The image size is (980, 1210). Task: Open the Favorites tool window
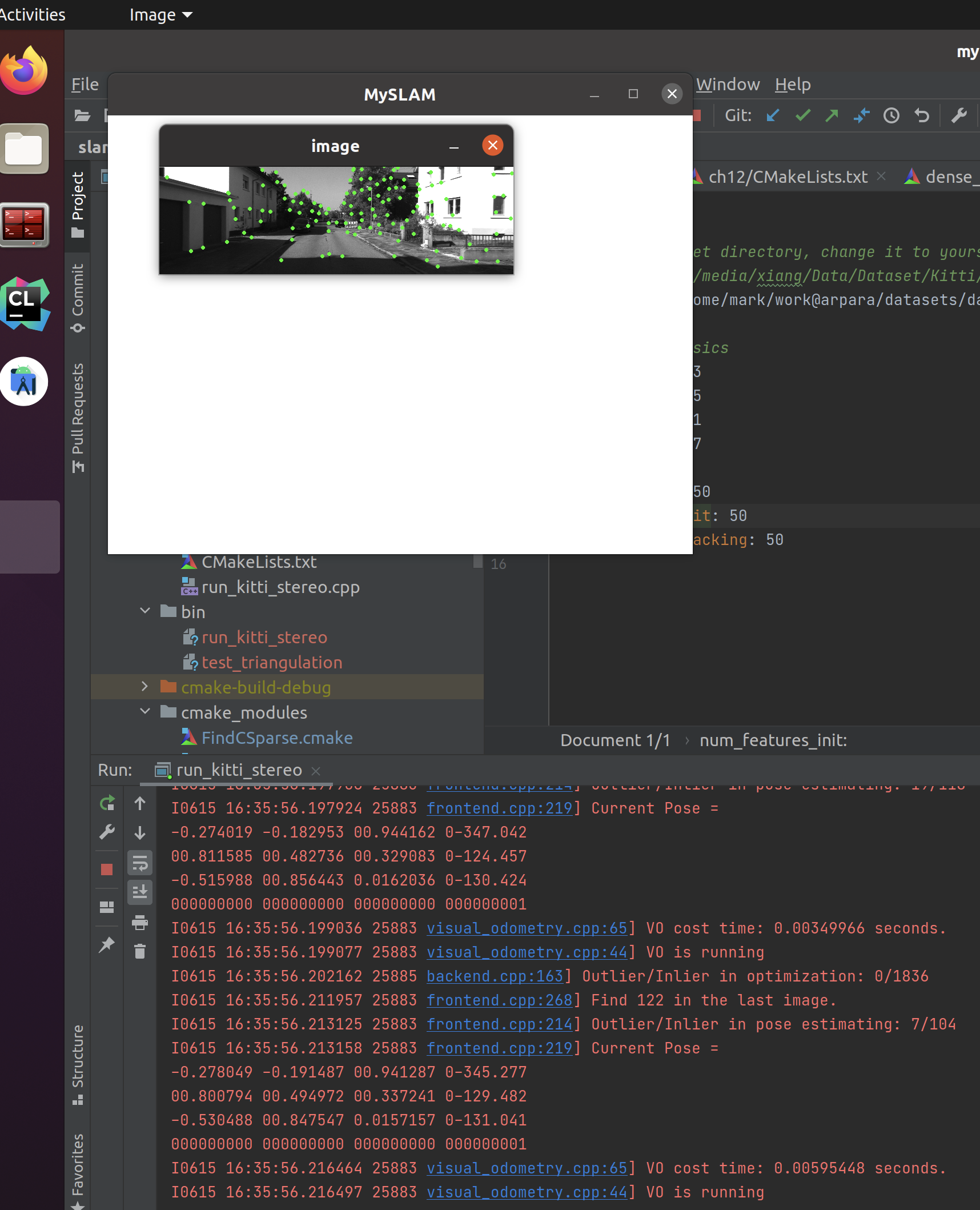pos(78,1170)
